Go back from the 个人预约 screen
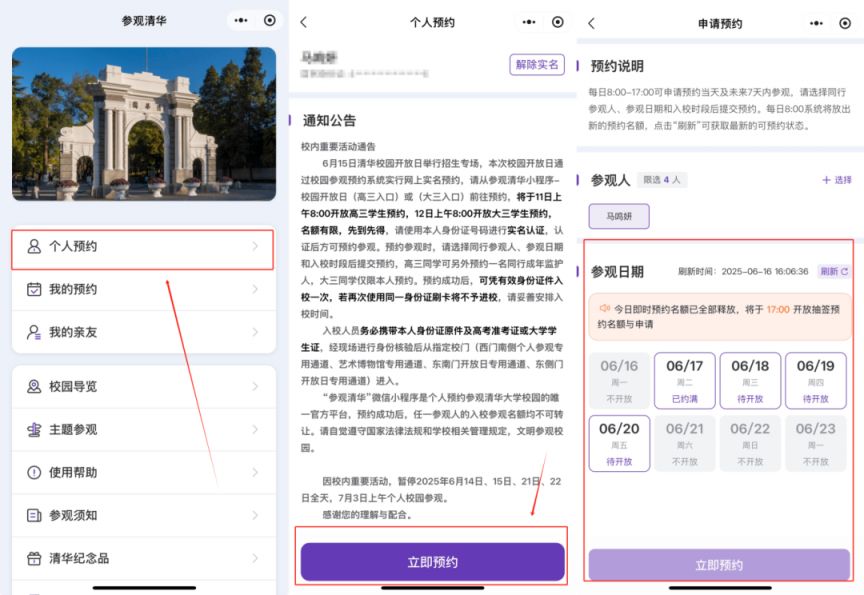Image resolution: width=864 pixels, height=595 pixels. coord(304,22)
